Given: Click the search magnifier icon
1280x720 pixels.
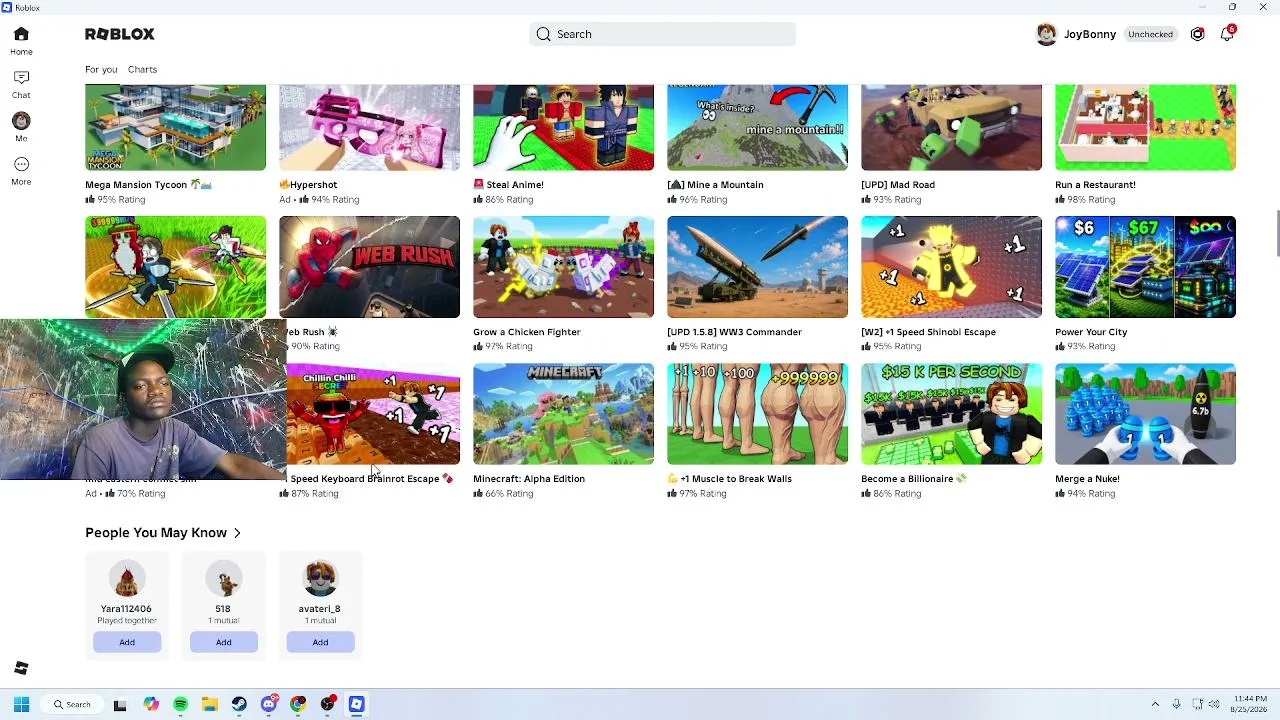Looking at the screenshot, I should 543,34.
